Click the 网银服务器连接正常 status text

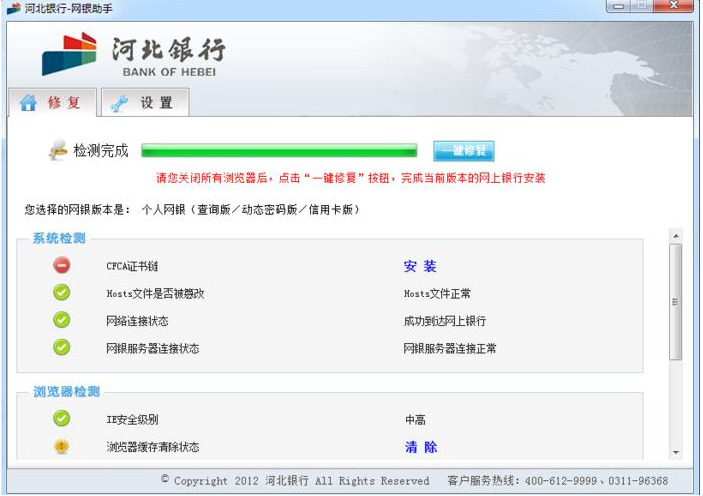[450, 348]
